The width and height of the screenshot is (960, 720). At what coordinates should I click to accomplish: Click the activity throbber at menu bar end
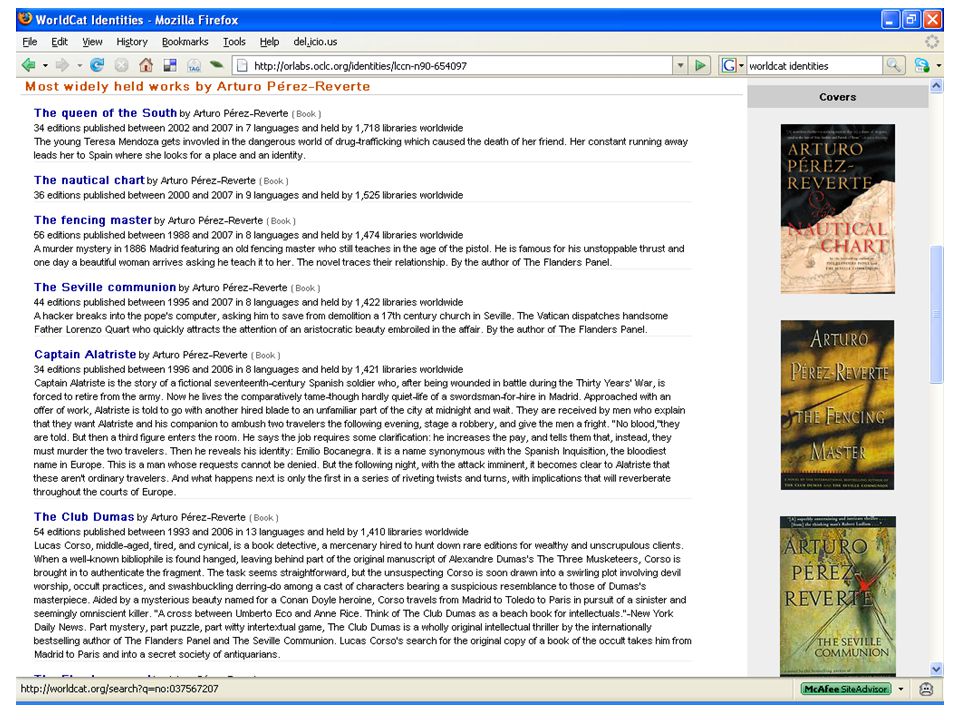point(932,42)
